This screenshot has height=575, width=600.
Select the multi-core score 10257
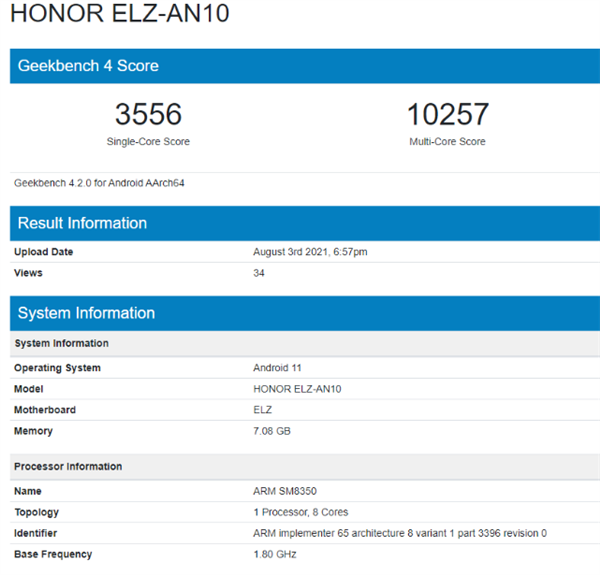click(447, 114)
